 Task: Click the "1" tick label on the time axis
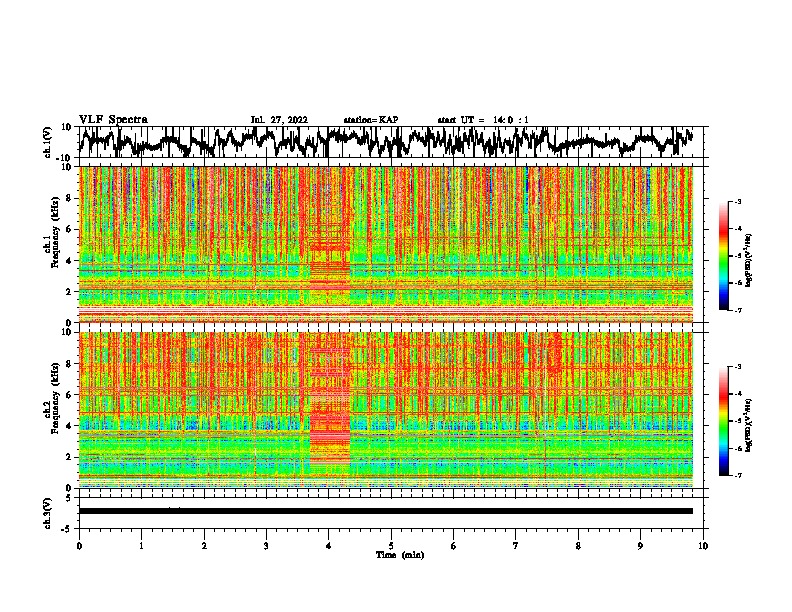(141, 546)
